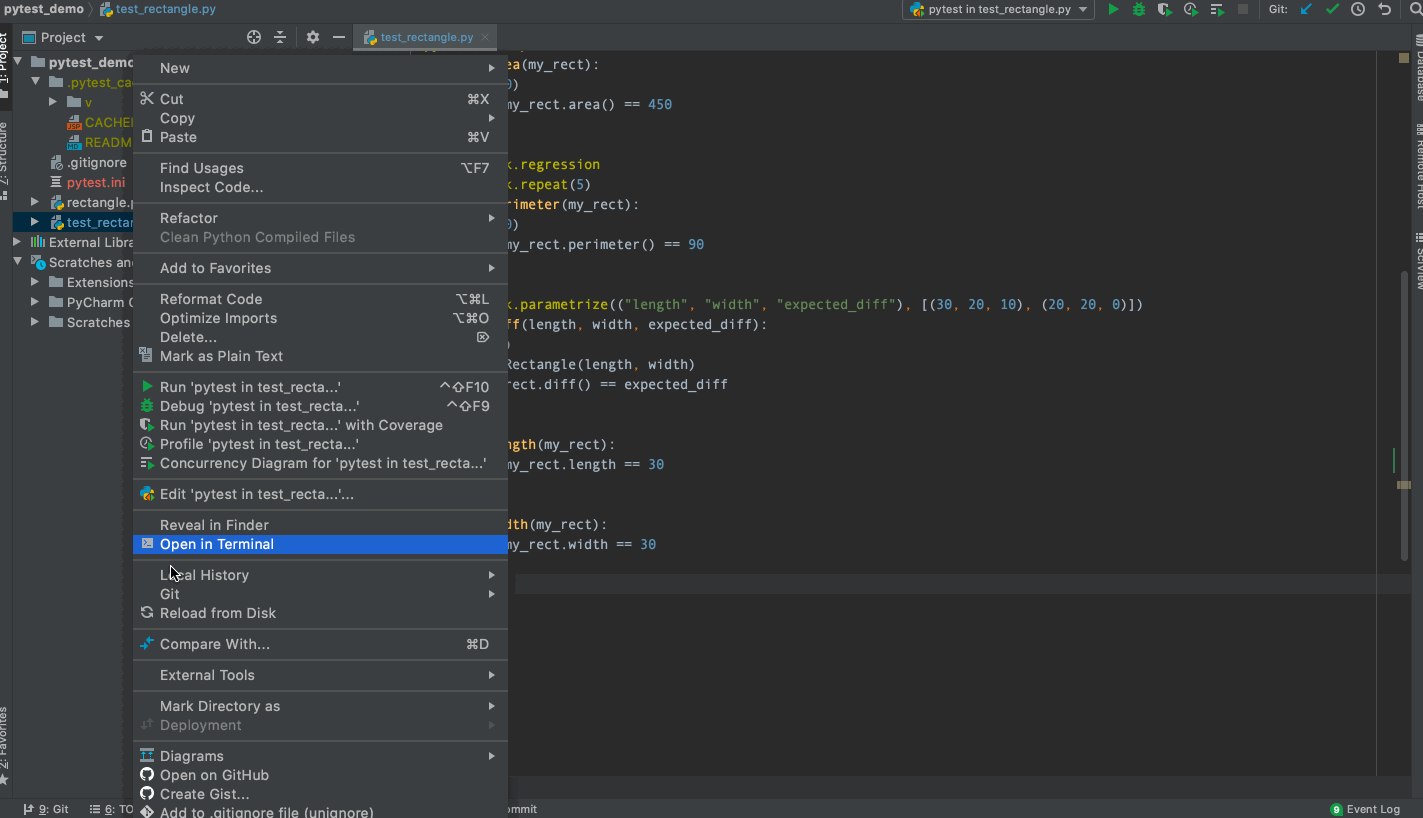This screenshot has height=818, width=1423.
Task: Select Inspect Code... menu entry
Action: click(320, 187)
